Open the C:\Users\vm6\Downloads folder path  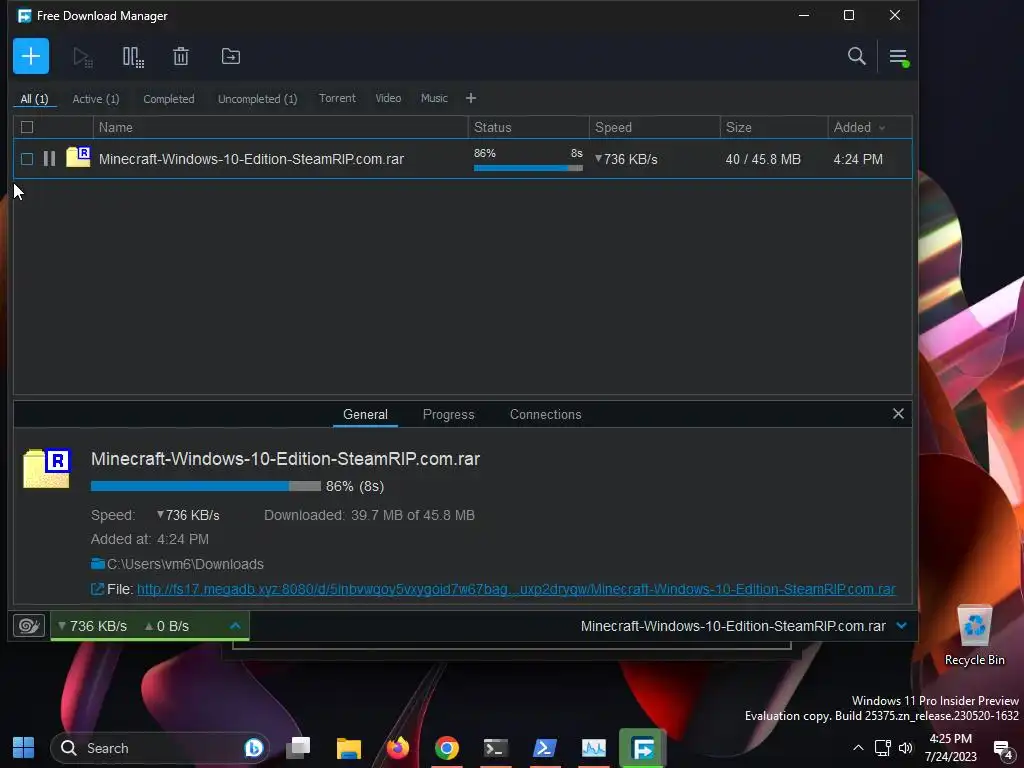coord(185,564)
